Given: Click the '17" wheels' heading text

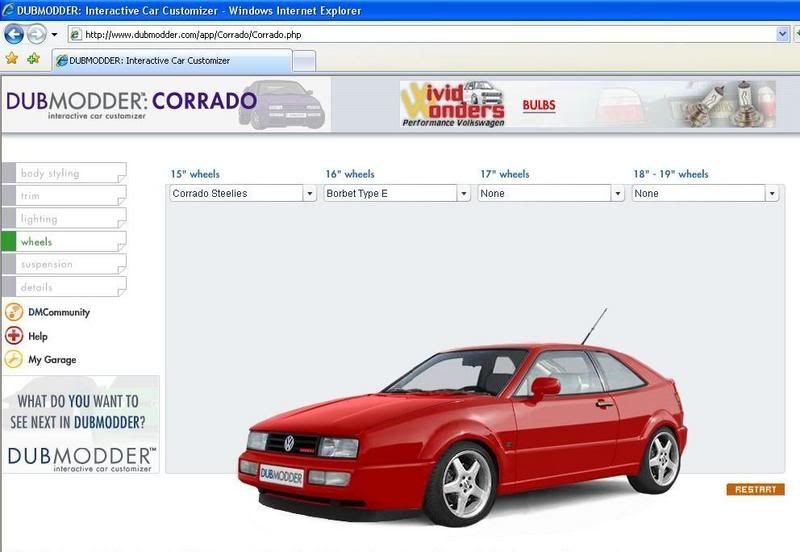Looking at the screenshot, I should 505,174.
